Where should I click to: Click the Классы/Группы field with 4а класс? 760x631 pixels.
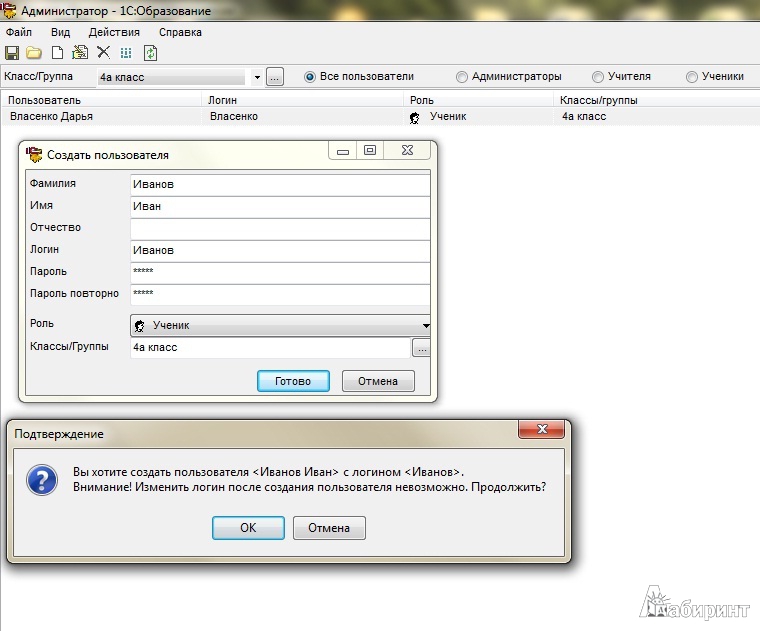270,348
